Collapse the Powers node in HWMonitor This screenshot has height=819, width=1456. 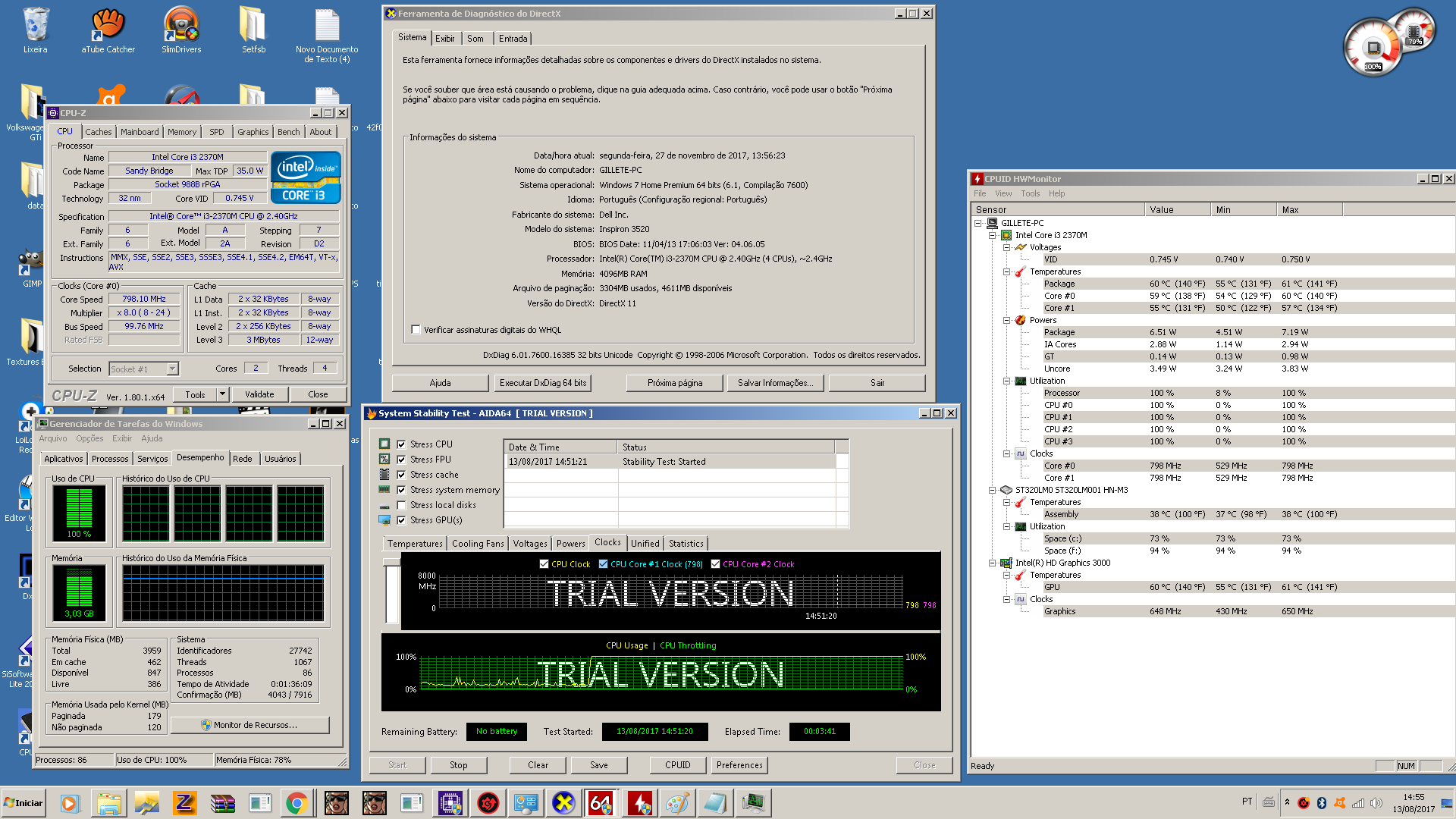[x=1006, y=320]
